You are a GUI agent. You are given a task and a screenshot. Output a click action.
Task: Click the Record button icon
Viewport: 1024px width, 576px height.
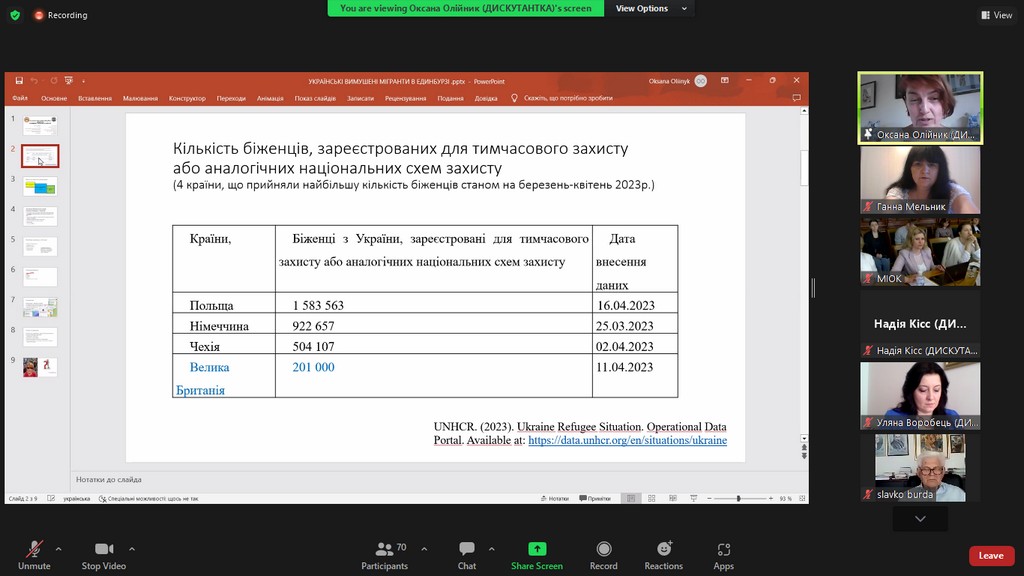603,549
